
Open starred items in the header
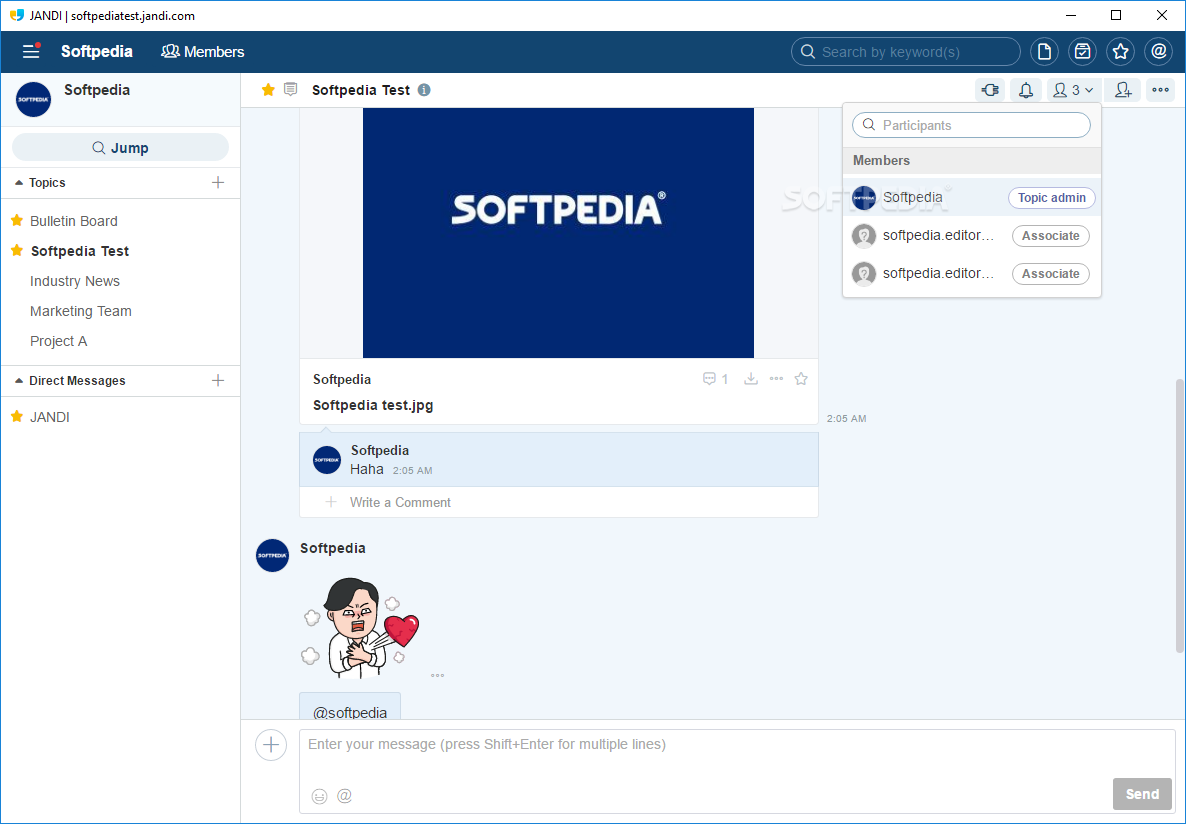pos(1120,51)
